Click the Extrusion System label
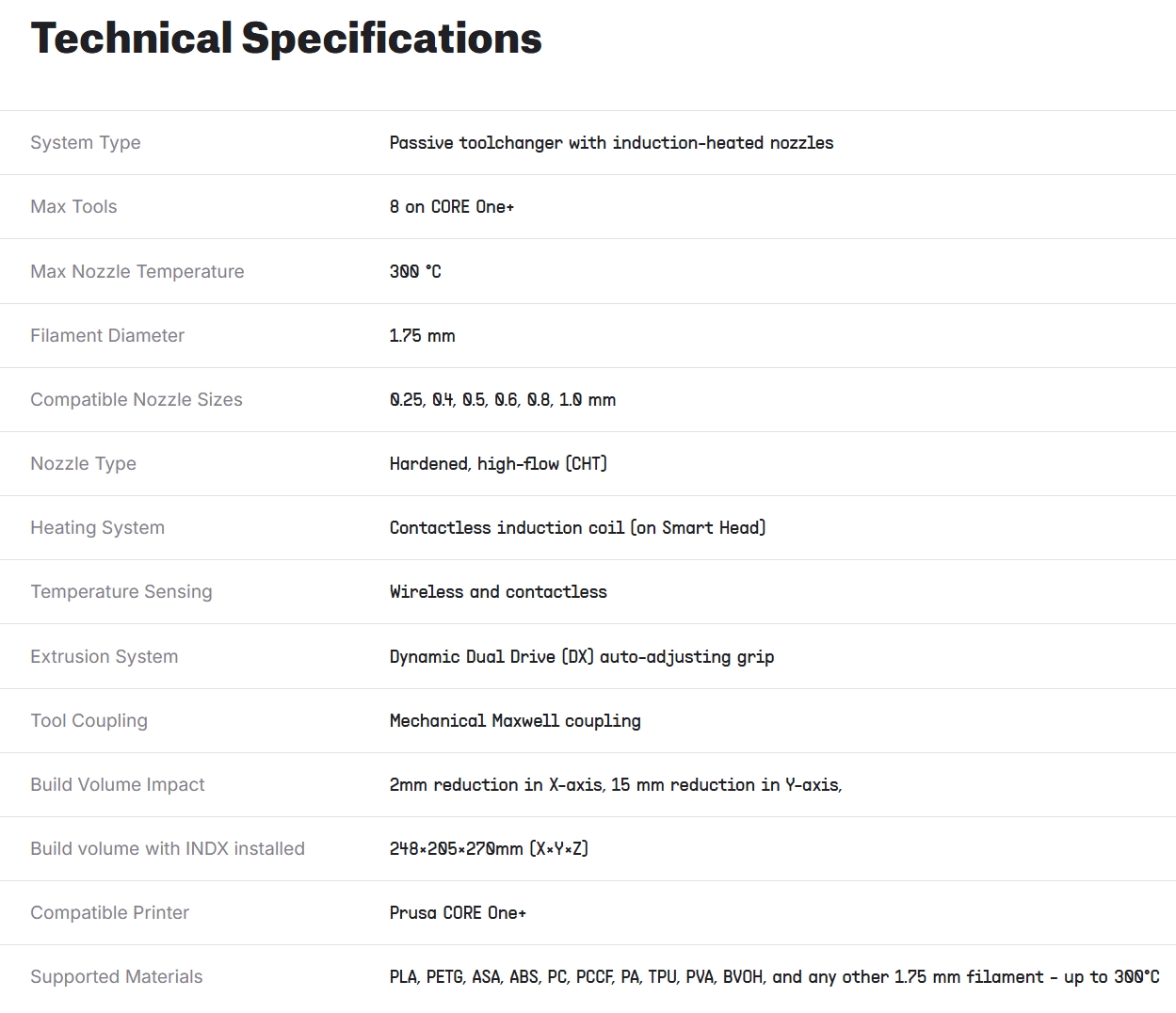 [104, 657]
